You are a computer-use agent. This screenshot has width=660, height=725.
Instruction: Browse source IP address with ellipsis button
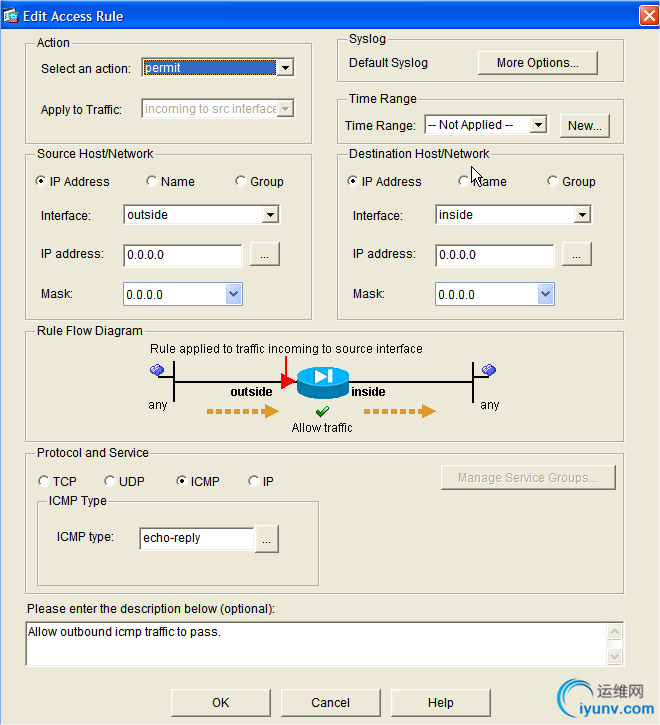point(265,254)
